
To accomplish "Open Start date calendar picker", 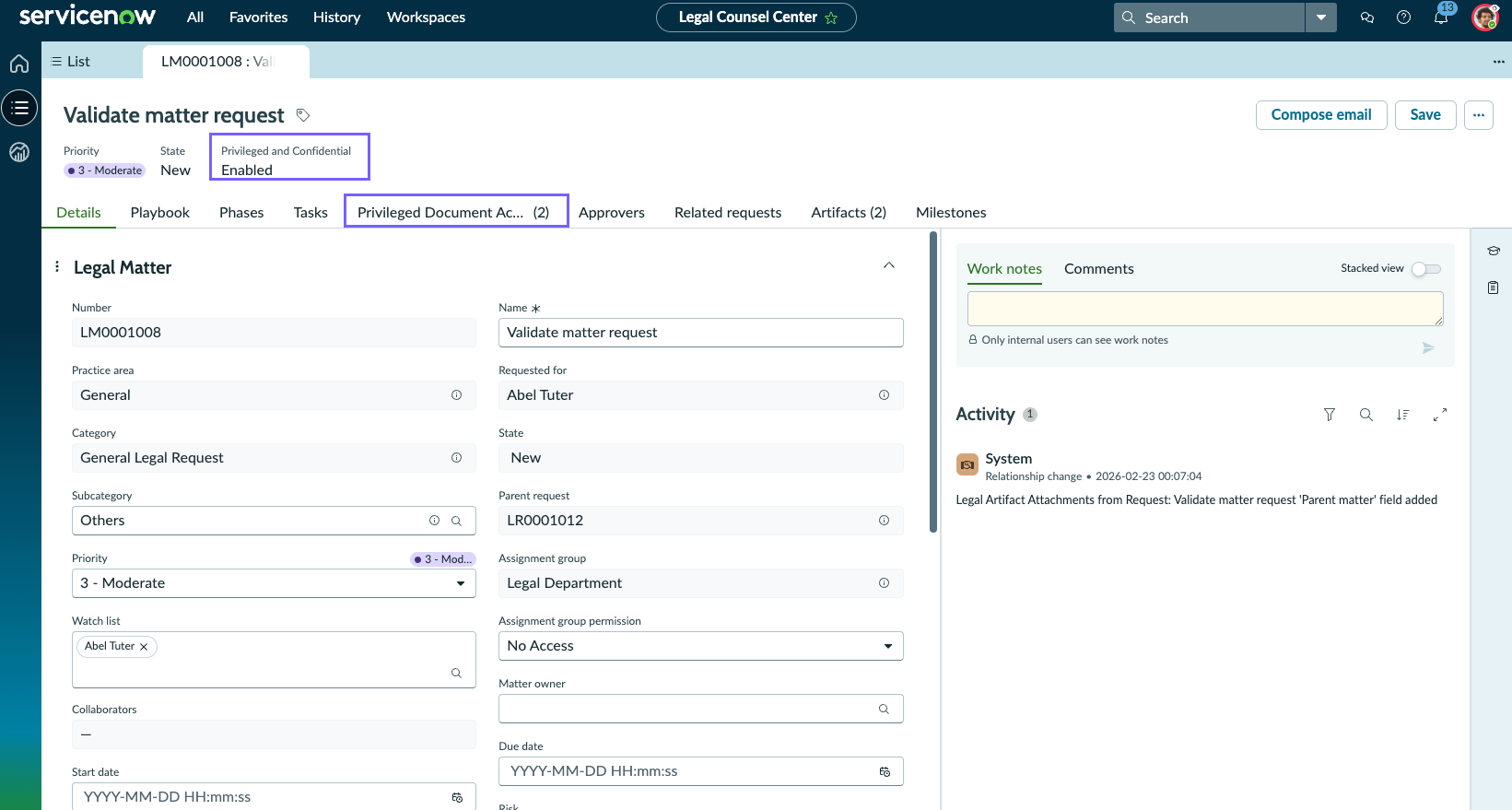I will [x=457, y=797].
